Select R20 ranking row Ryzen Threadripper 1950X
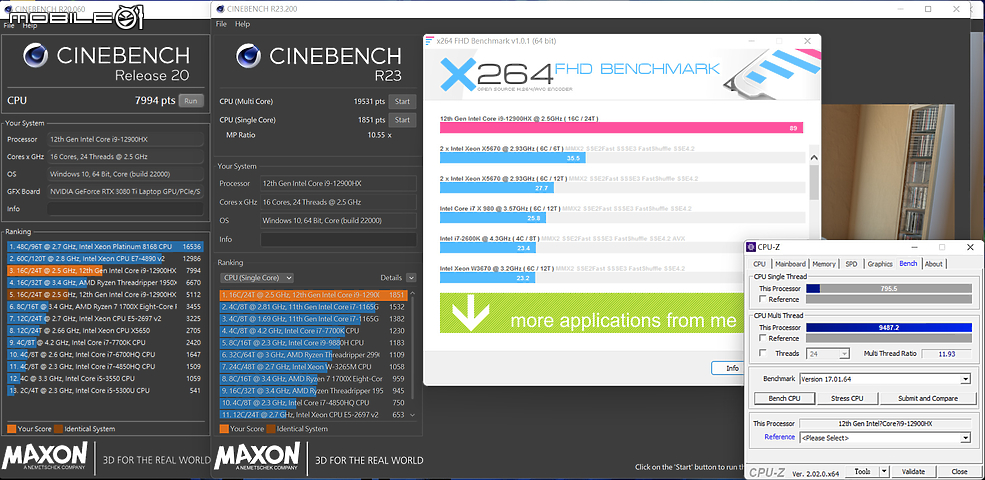The width and height of the screenshot is (985, 480). pos(105,282)
